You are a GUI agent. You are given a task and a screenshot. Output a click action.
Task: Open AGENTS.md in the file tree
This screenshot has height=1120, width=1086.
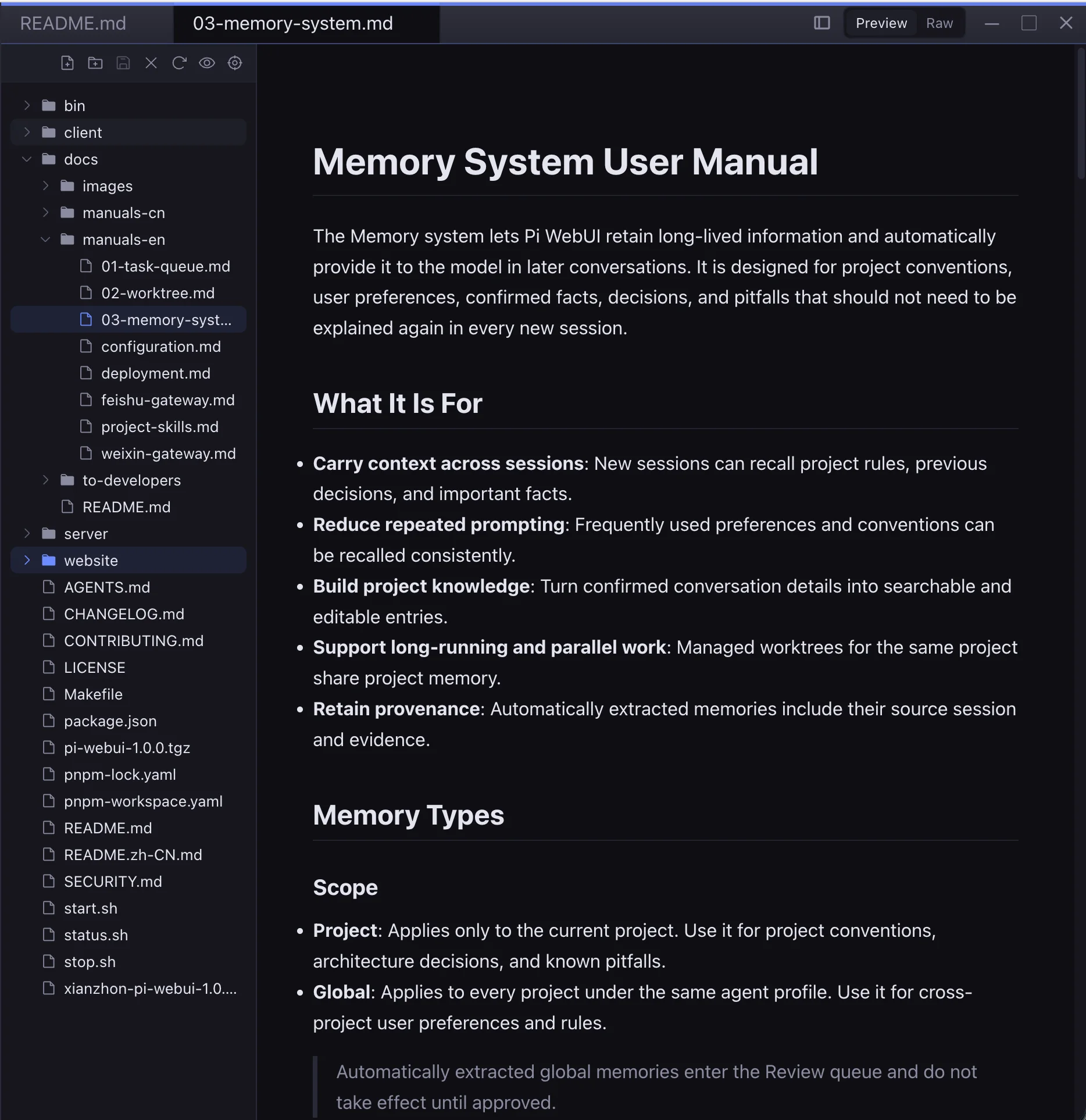pos(128,587)
